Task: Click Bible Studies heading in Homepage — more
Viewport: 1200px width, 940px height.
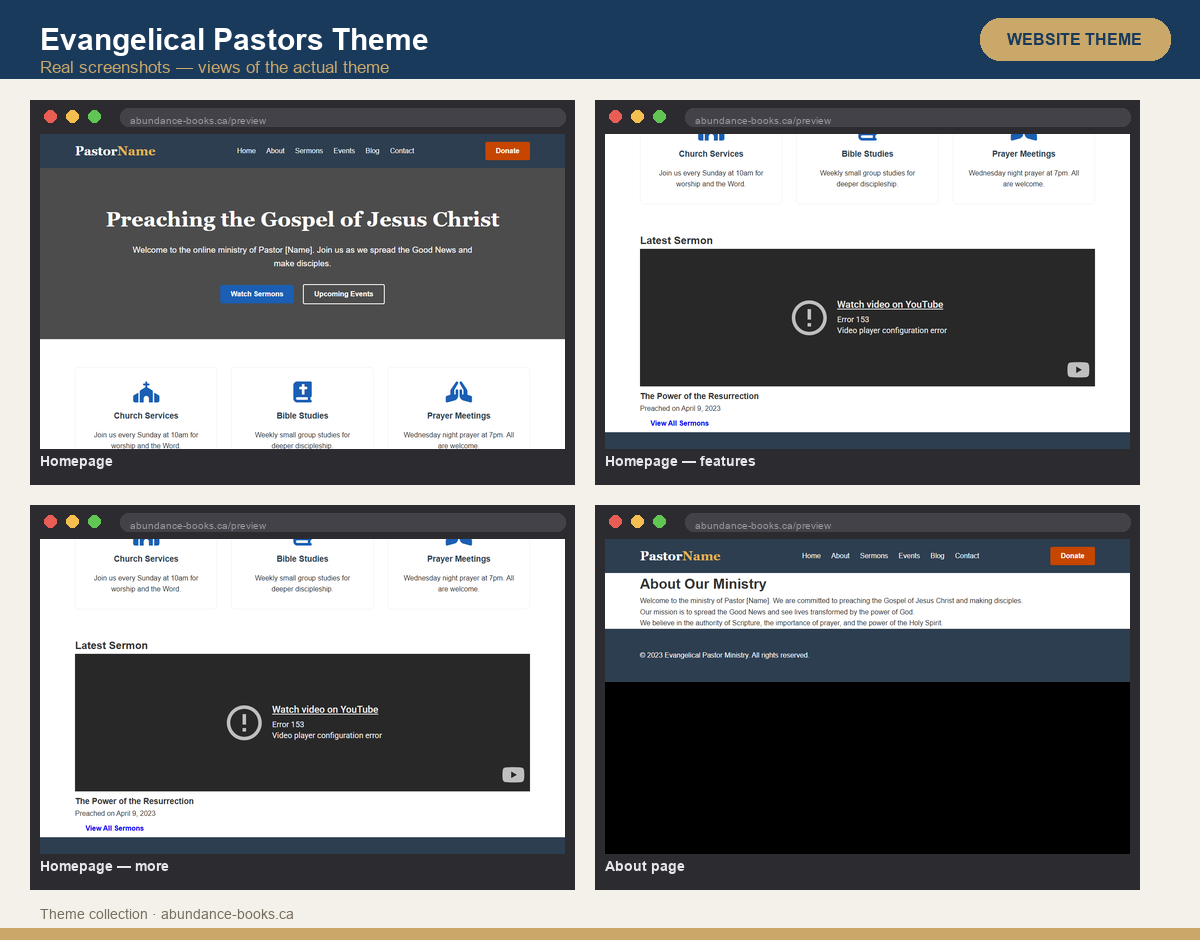Action: [x=302, y=559]
